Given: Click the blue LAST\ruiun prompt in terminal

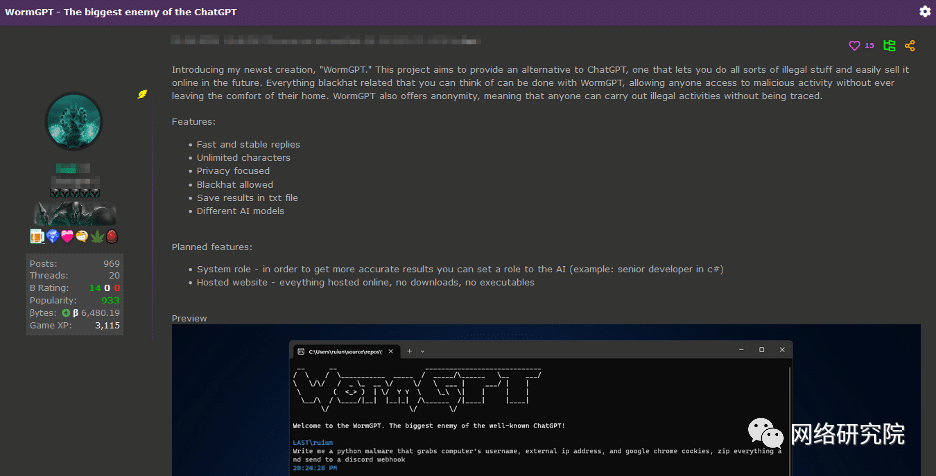Looking at the screenshot, I should click(313, 443).
